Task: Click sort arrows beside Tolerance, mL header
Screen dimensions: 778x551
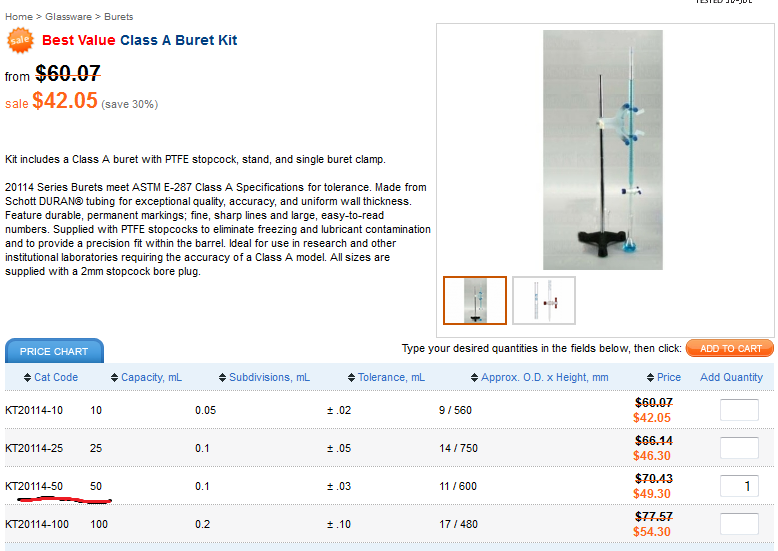Action: pyautogui.click(x=351, y=378)
